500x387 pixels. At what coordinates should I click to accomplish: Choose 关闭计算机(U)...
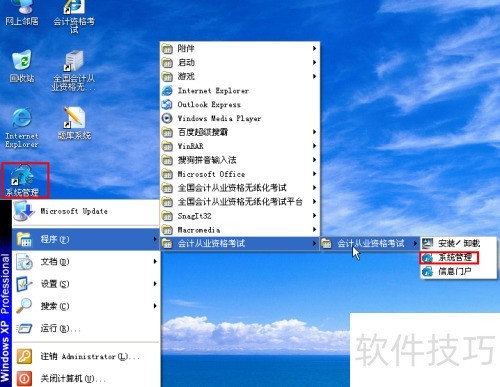86,379
